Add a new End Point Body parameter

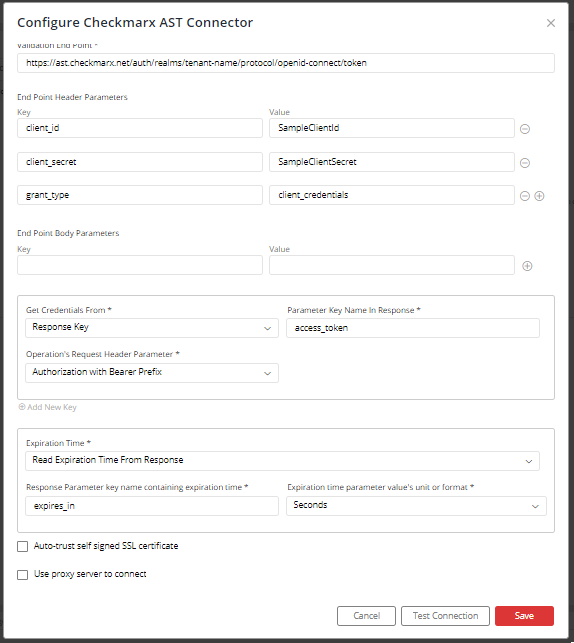coord(527,266)
